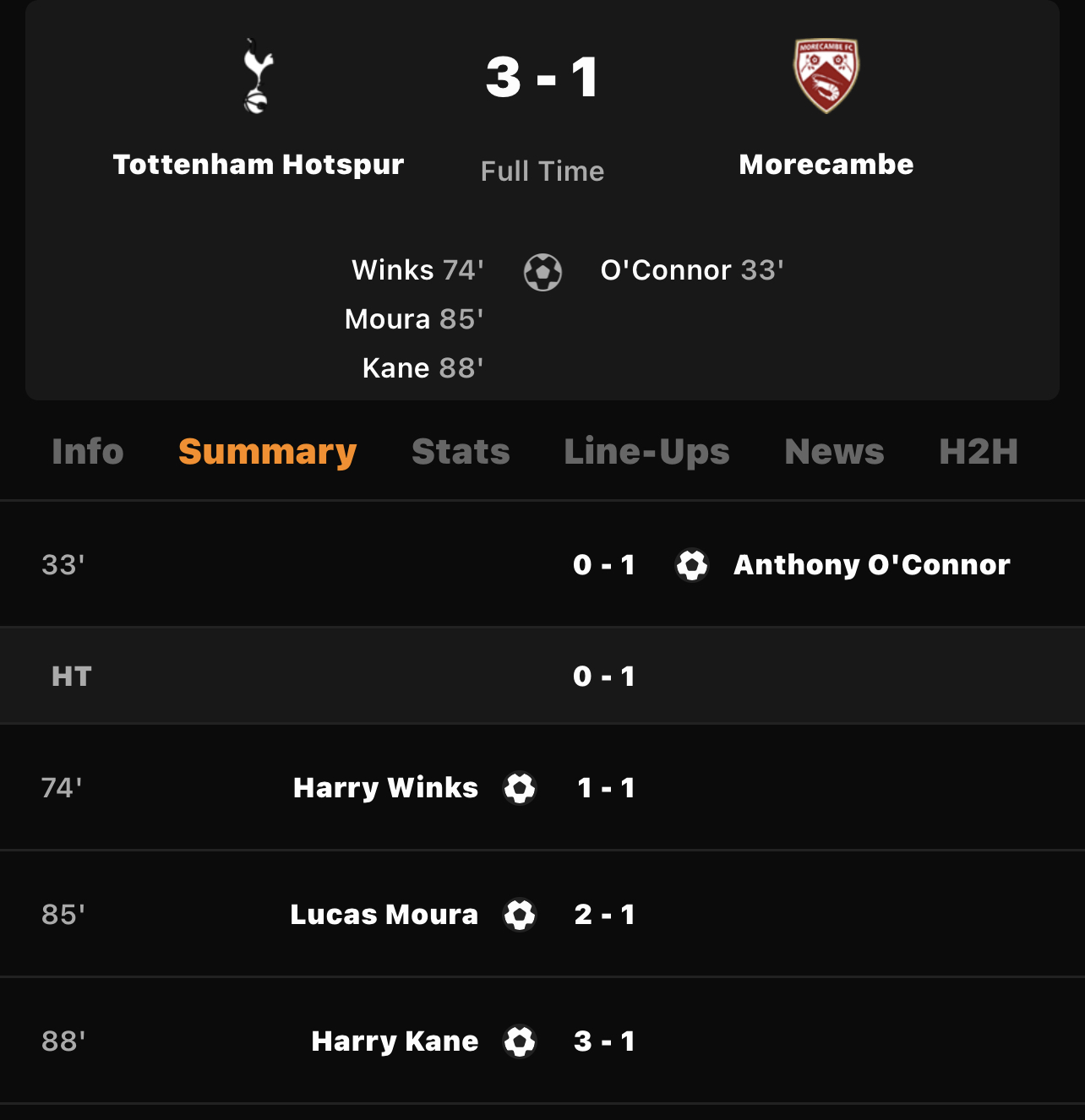Click the 3 - 1 final score
This screenshot has height=1120, width=1085.
pyautogui.click(x=542, y=78)
